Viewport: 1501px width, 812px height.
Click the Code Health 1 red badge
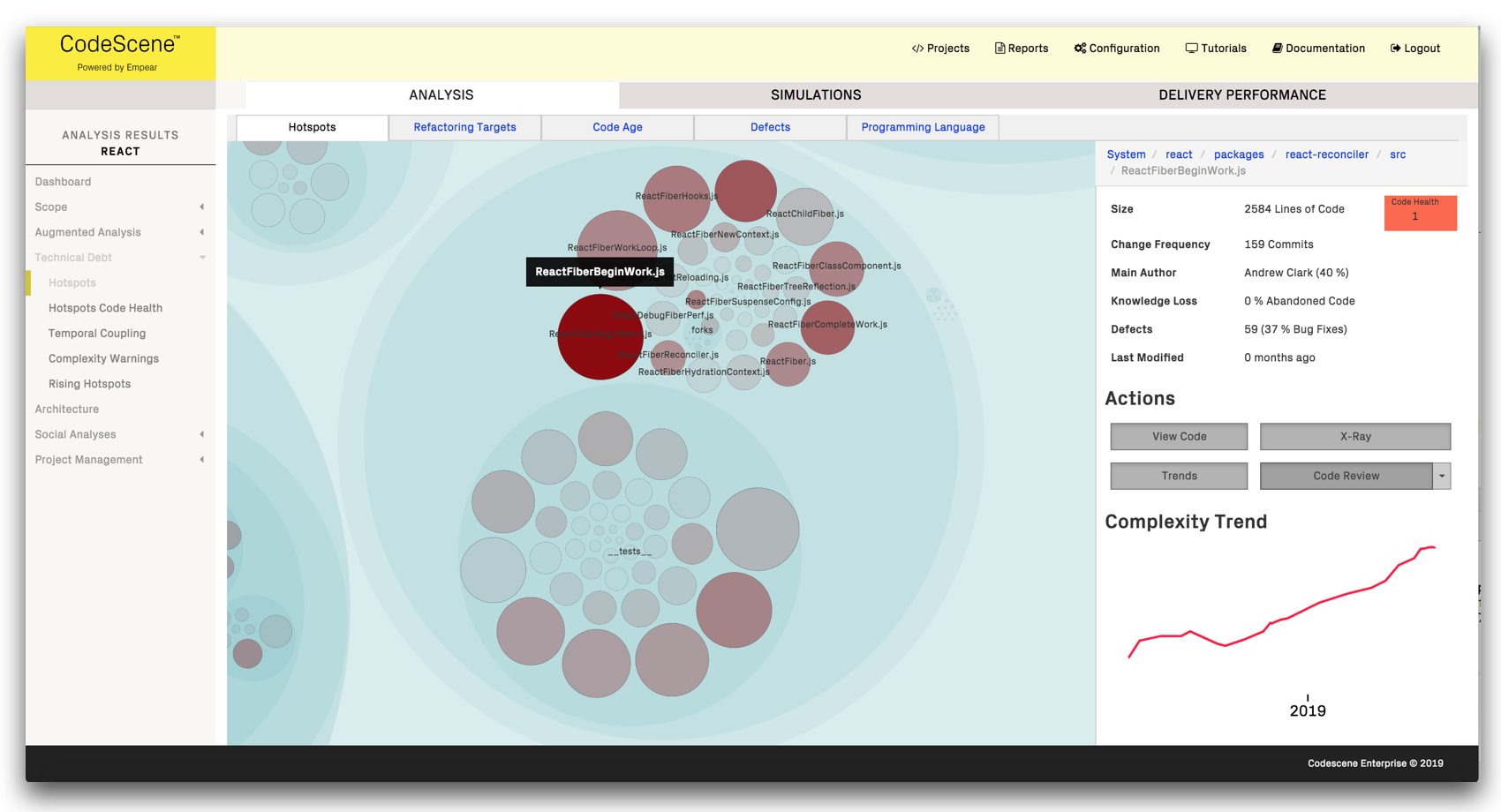(1420, 213)
